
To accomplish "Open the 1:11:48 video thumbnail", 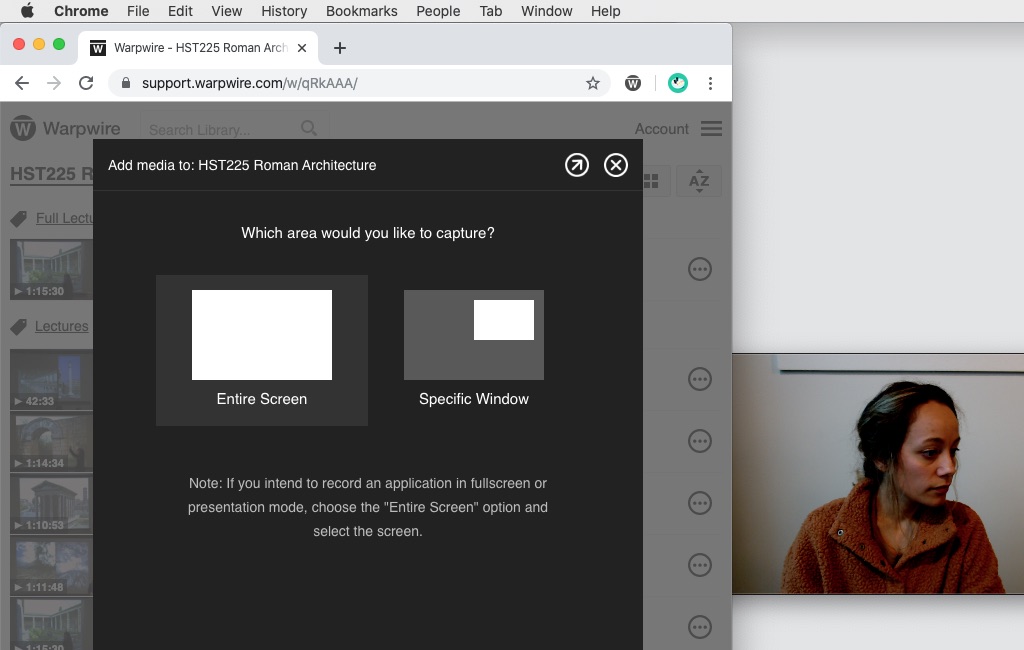I will click(52, 566).
